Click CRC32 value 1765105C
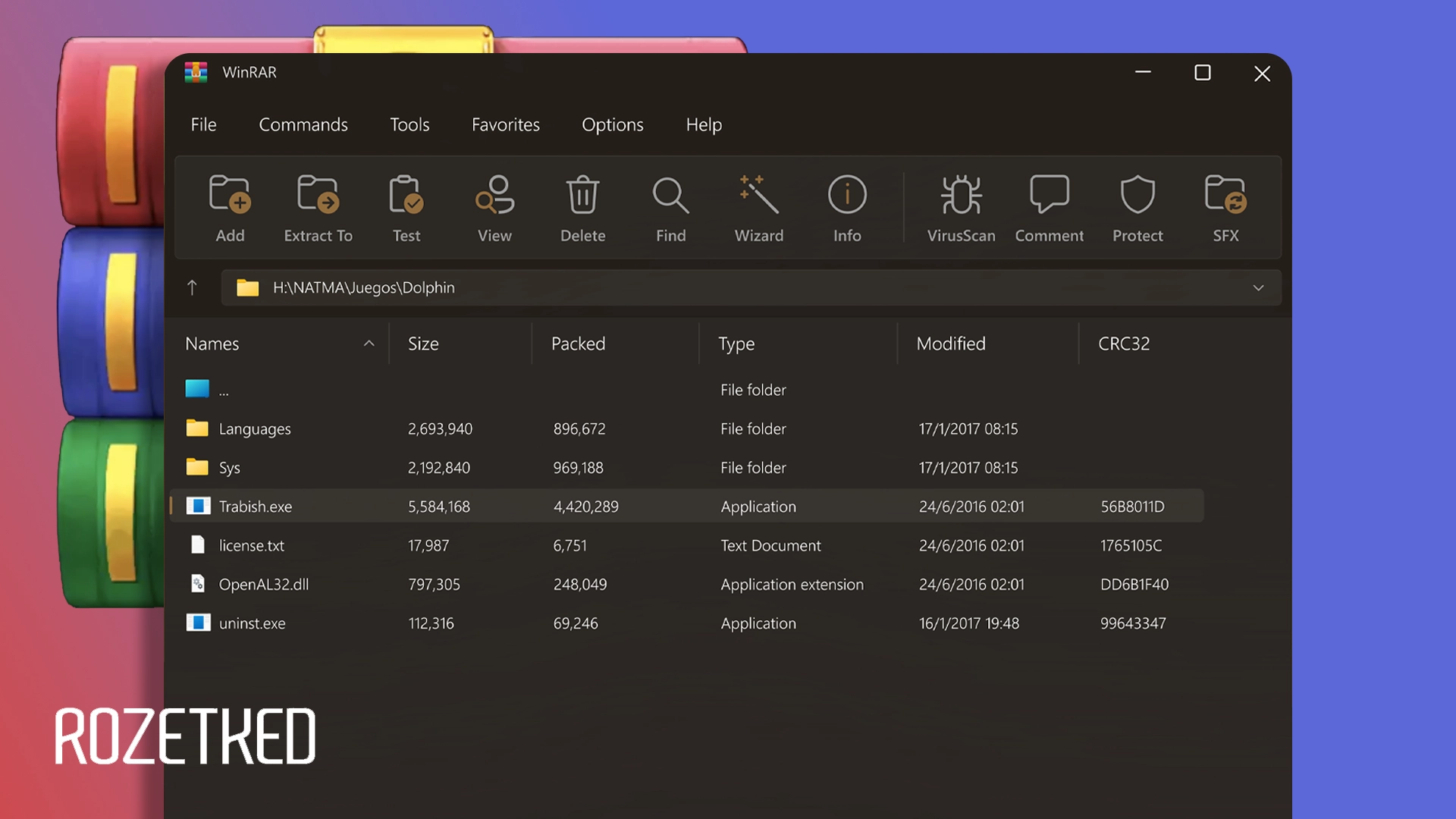Viewport: 1456px width, 819px height. tap(1131, 545)
